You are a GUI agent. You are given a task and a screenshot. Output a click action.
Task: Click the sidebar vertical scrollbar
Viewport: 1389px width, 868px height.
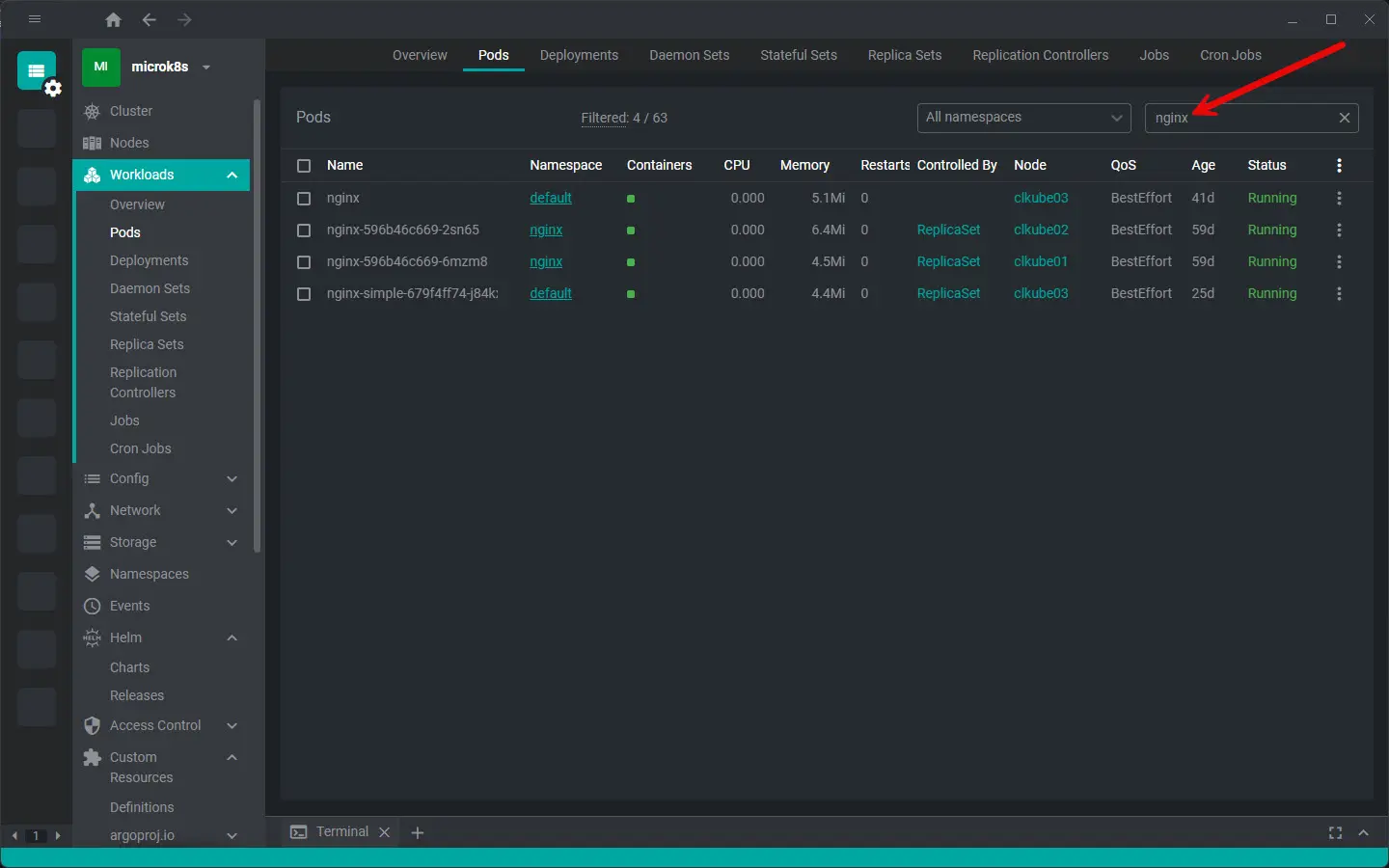[x=257, y=326]
